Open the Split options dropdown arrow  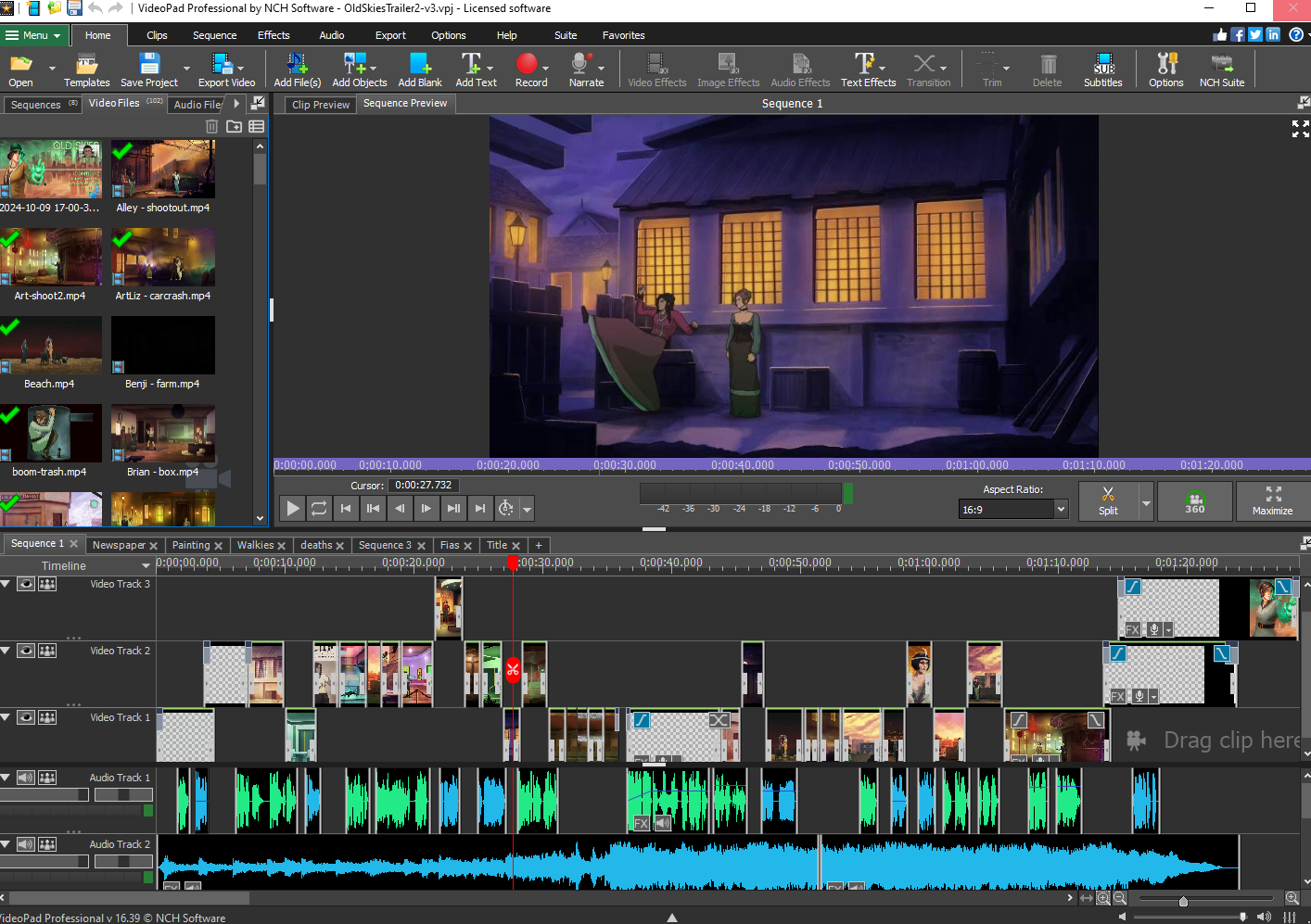(1146, 503)
